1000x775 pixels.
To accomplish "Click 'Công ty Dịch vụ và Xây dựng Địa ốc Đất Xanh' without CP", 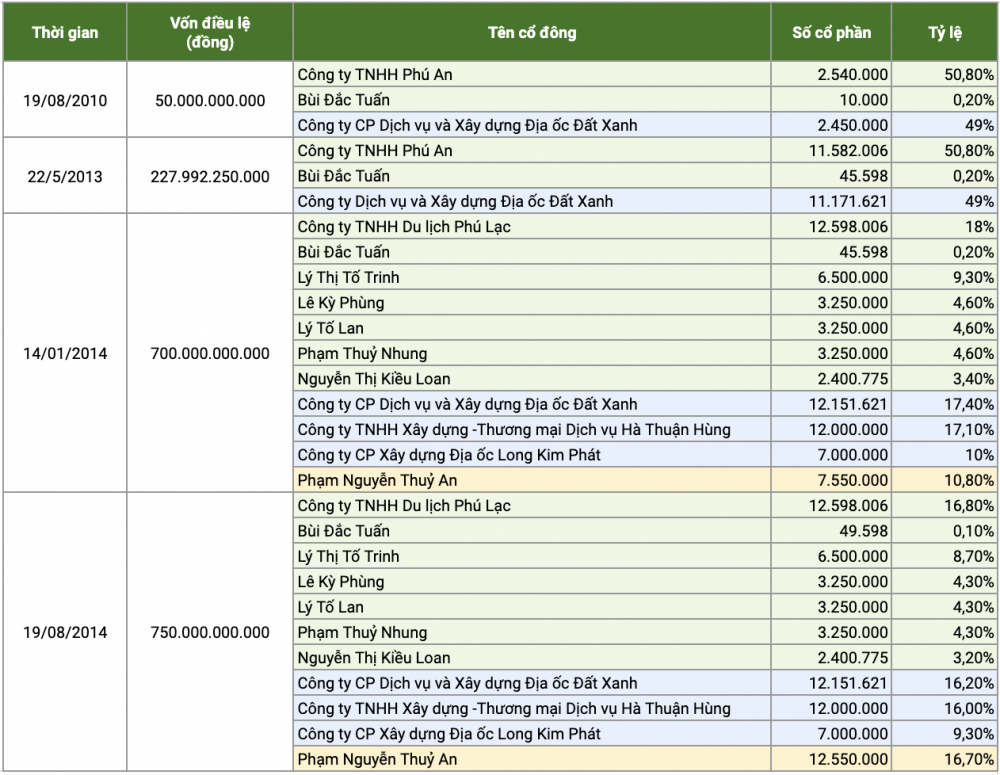I will click(455, 202).
